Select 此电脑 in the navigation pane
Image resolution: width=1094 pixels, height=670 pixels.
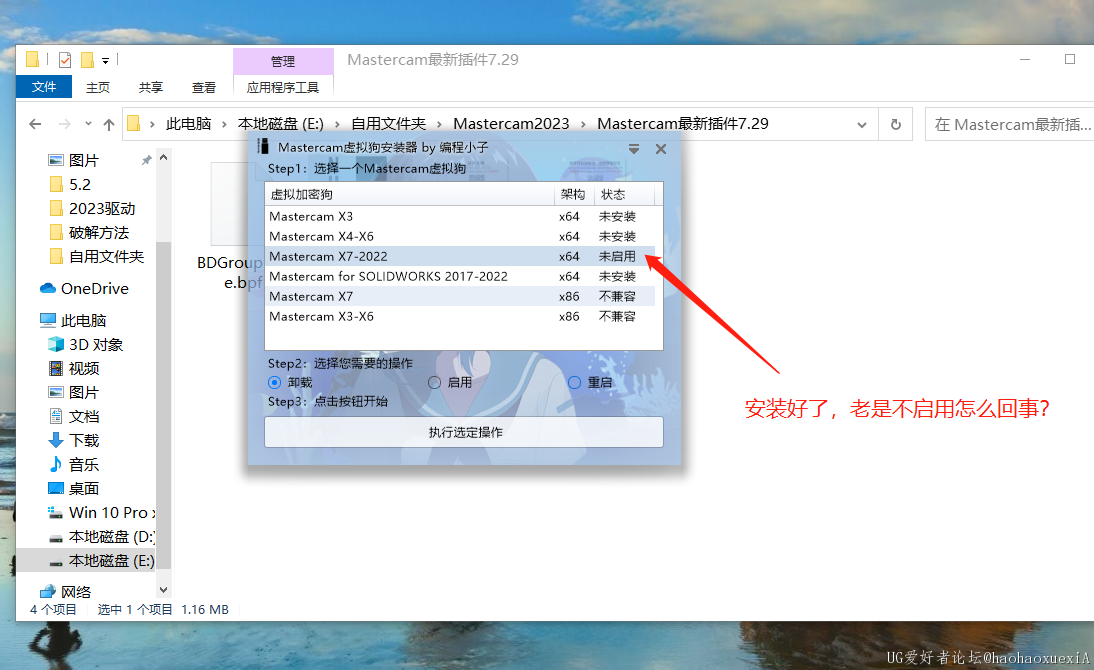(x=83, y=320)
